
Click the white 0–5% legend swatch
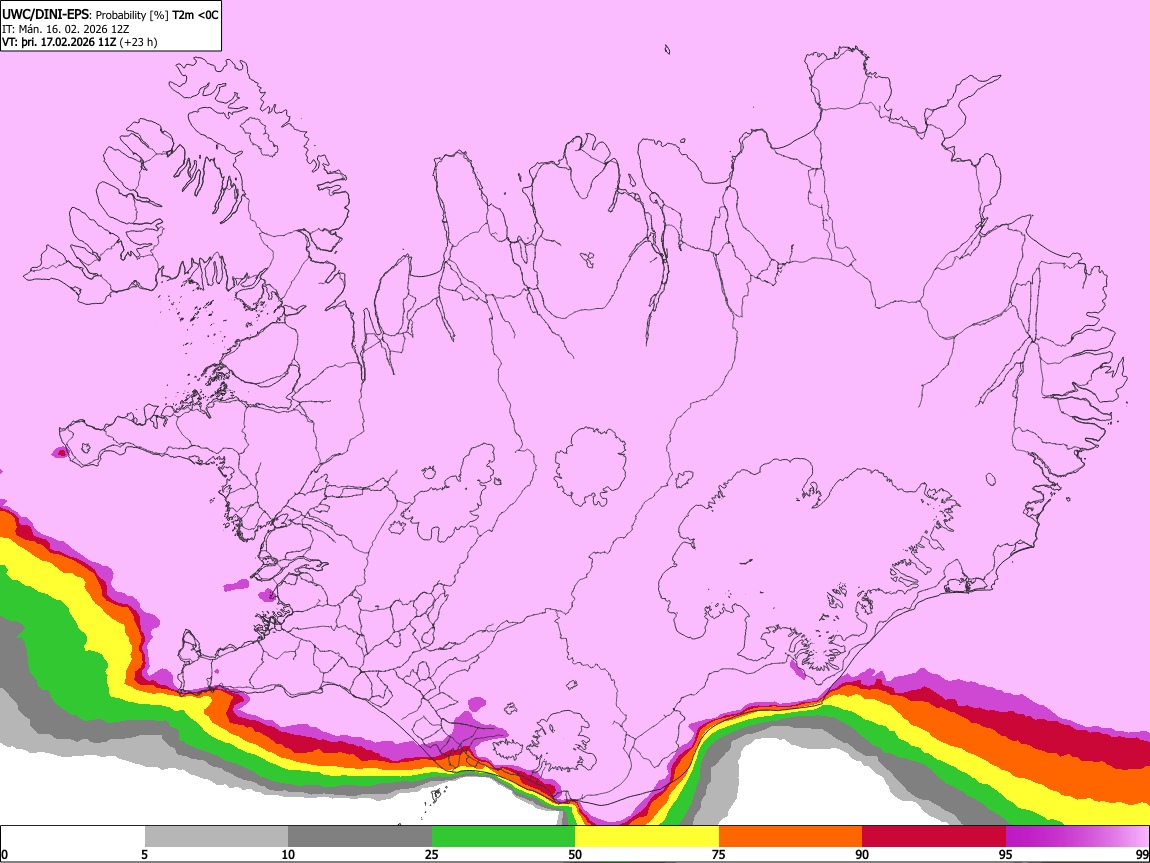(x=73, y=836)
